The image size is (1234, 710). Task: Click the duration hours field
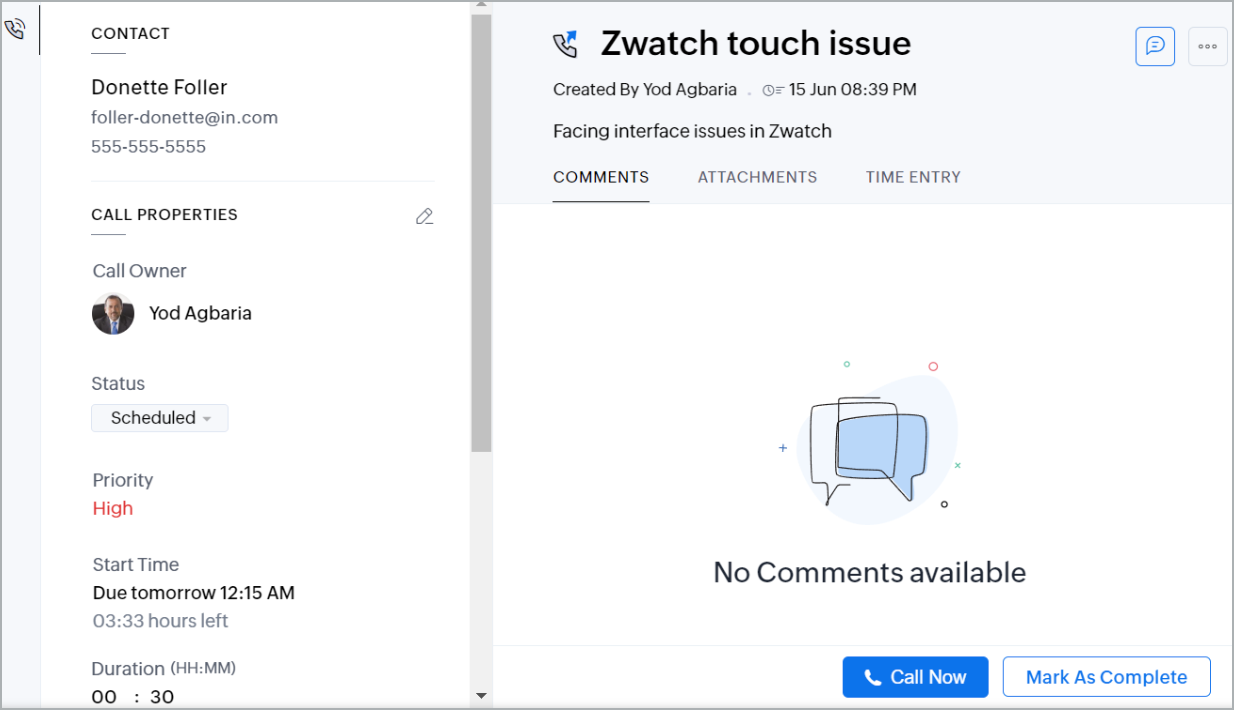click(x=104, y=697)
